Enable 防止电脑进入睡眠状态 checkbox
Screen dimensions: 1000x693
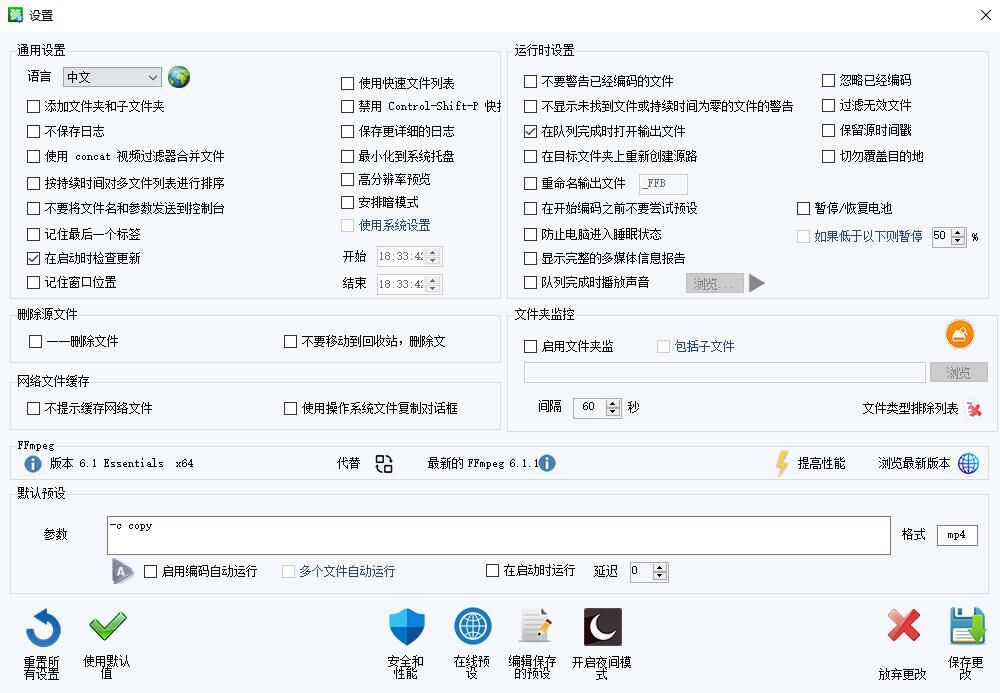531,234
